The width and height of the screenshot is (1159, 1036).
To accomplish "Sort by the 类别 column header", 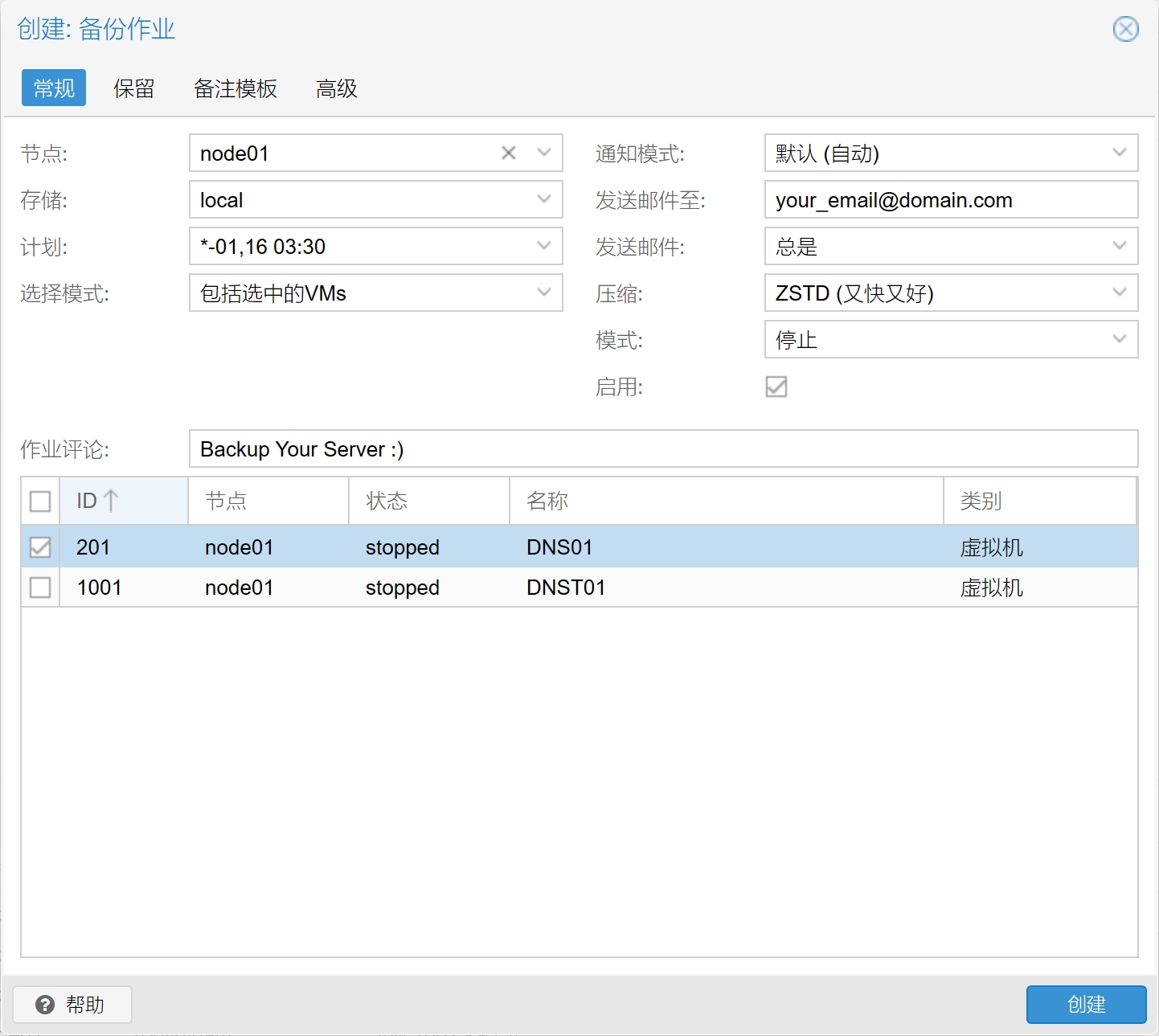I will [1040, 501].
